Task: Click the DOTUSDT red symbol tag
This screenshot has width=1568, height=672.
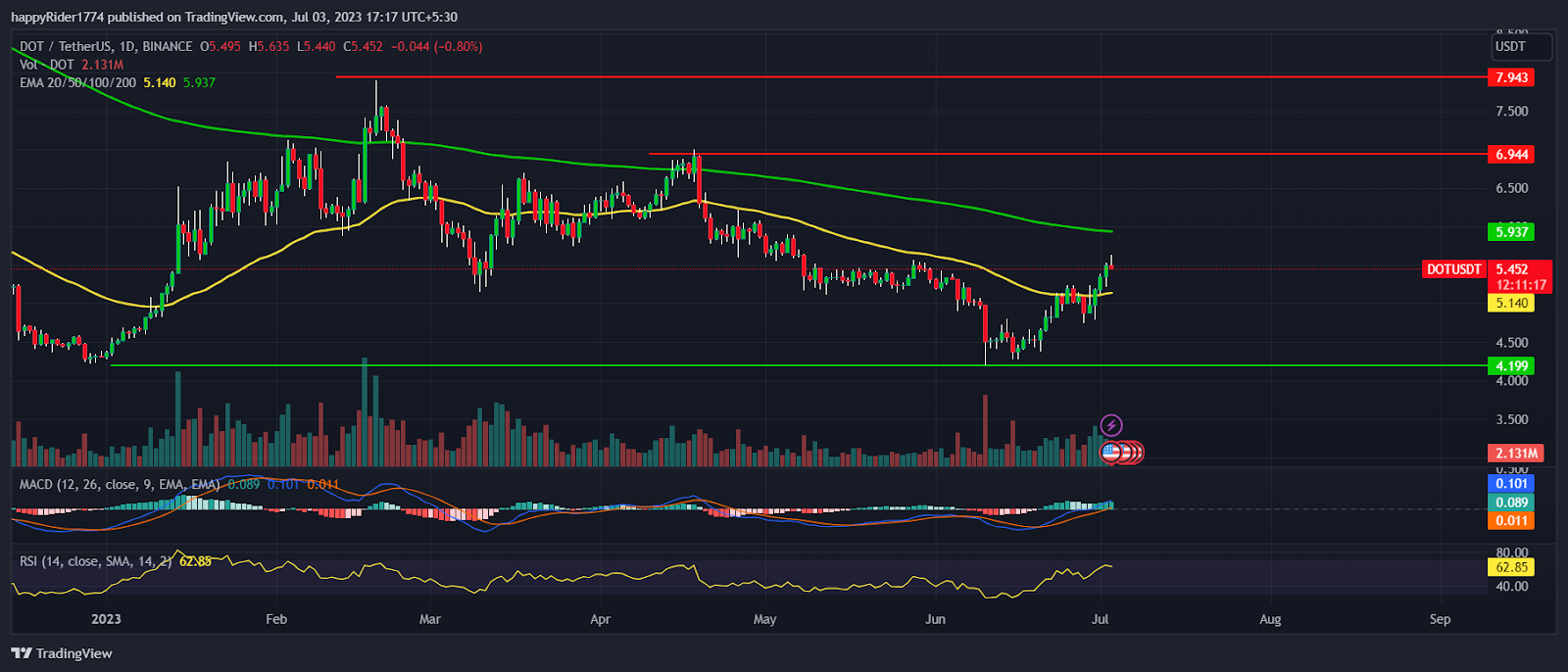Action: [x=1454, y=269]
